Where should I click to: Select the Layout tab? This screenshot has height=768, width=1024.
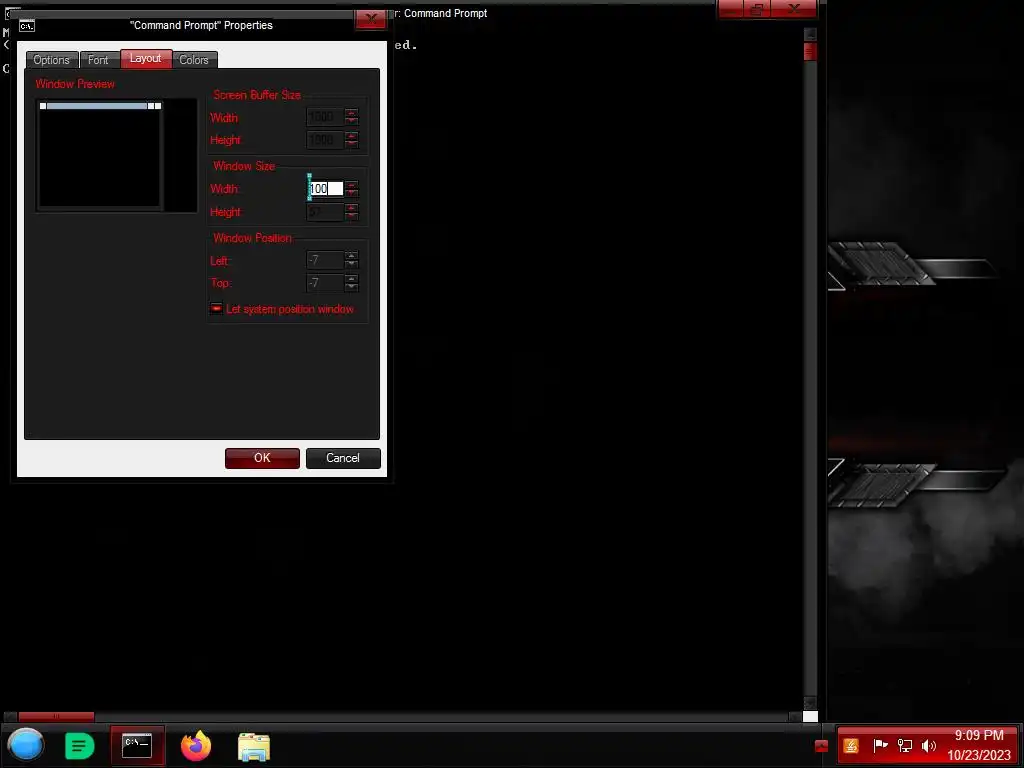click(146, 58)
